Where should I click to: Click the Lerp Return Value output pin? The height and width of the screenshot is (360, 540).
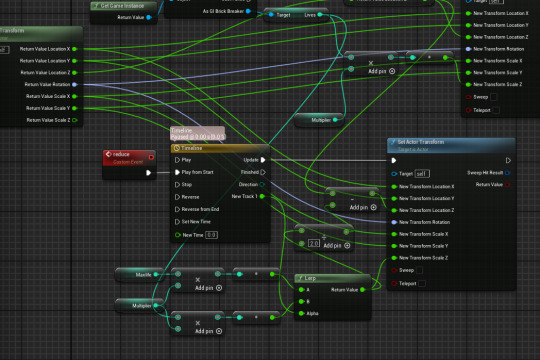[362, 290]
